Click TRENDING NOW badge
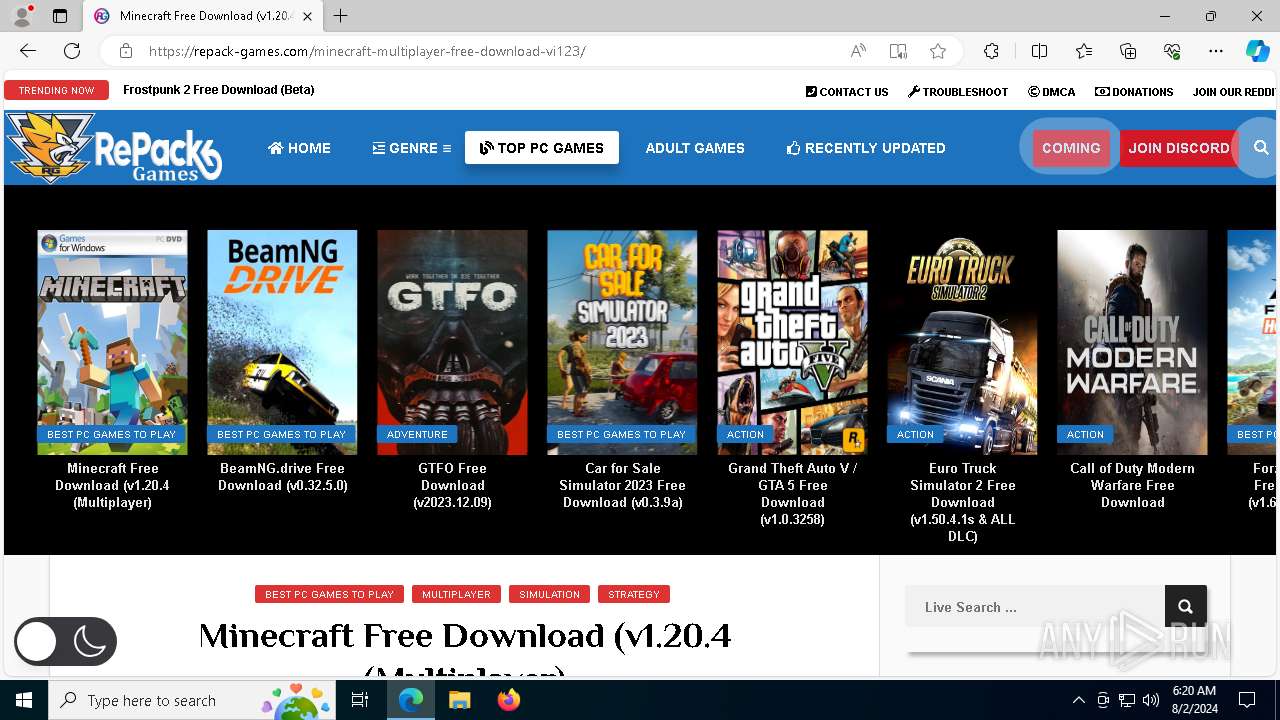The image size is (1280, 720). click(x=56, y=90)
